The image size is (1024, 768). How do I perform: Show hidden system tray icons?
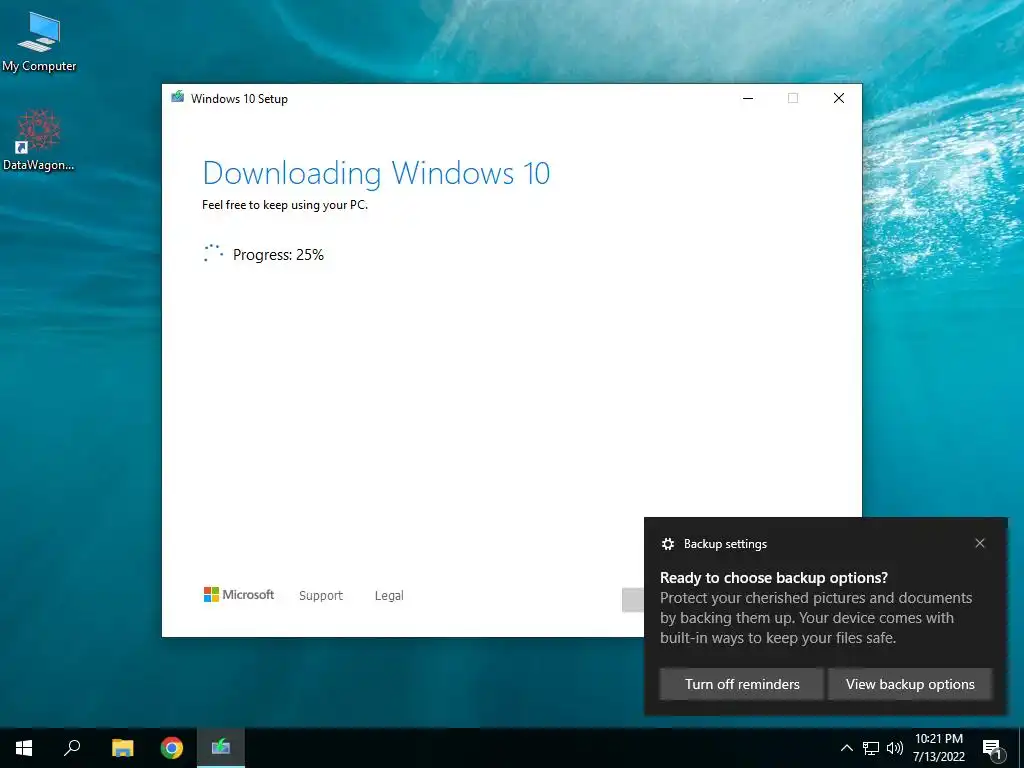[x=846, y=748]
